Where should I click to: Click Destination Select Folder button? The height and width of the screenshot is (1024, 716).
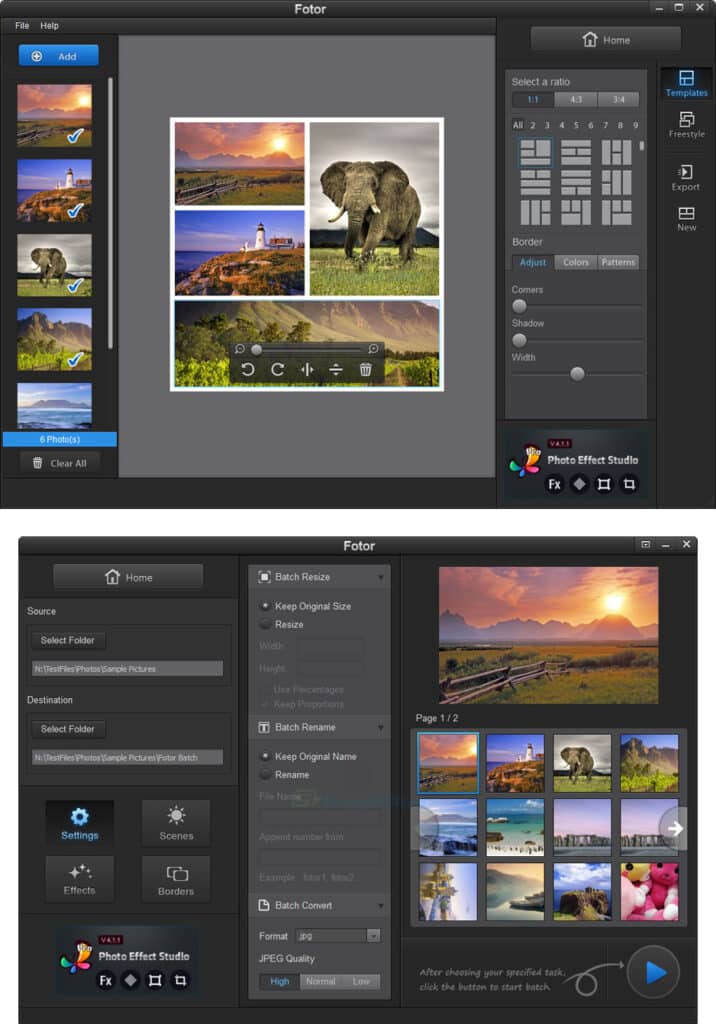pyautogui.click(x=68, y=729)
